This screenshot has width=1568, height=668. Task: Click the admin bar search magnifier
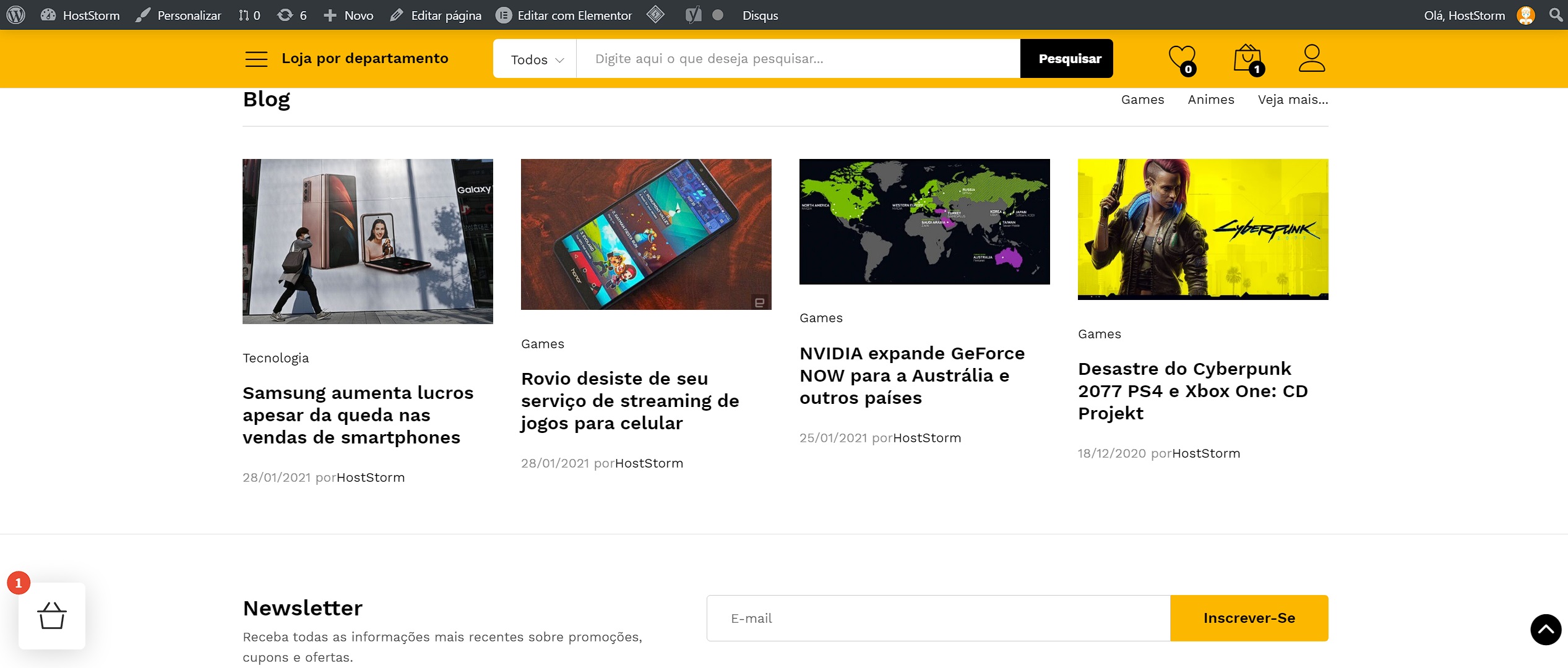[1556, 15]
